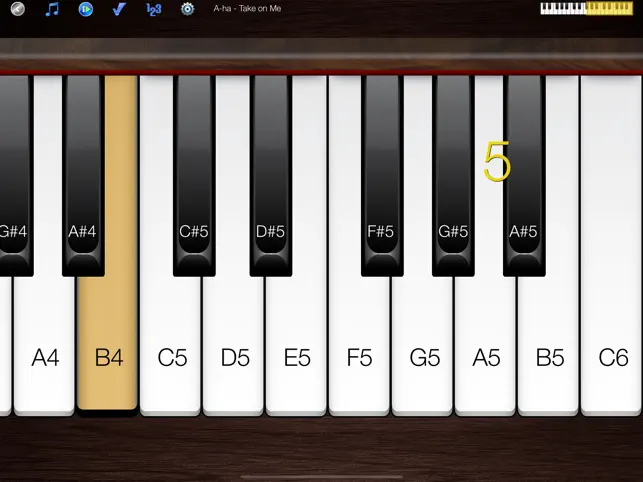Open the settings gear icon
643x482 pixels.
tap(187, 9)
